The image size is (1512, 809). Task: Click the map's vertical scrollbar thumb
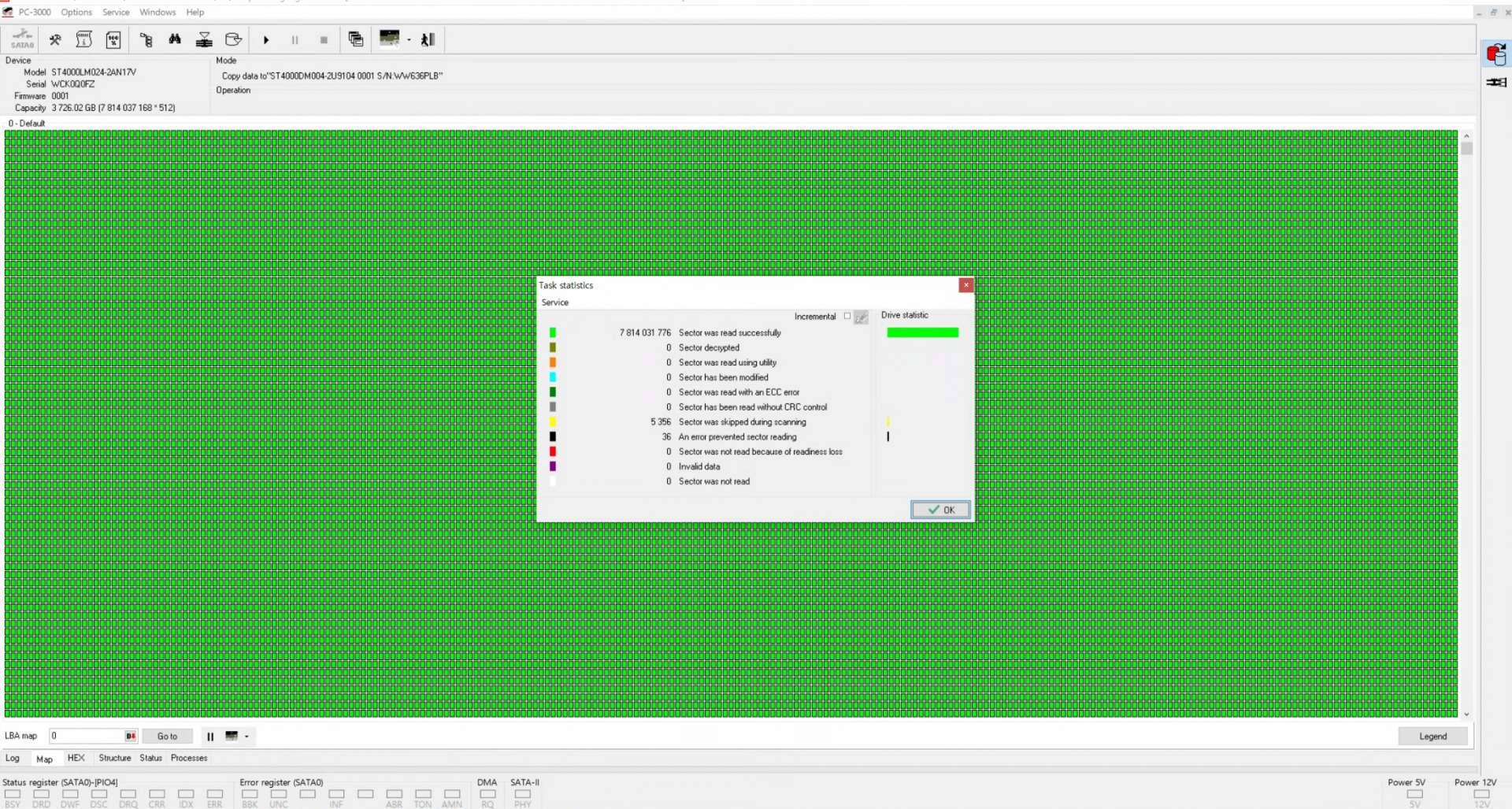[x=1466, y=148]
